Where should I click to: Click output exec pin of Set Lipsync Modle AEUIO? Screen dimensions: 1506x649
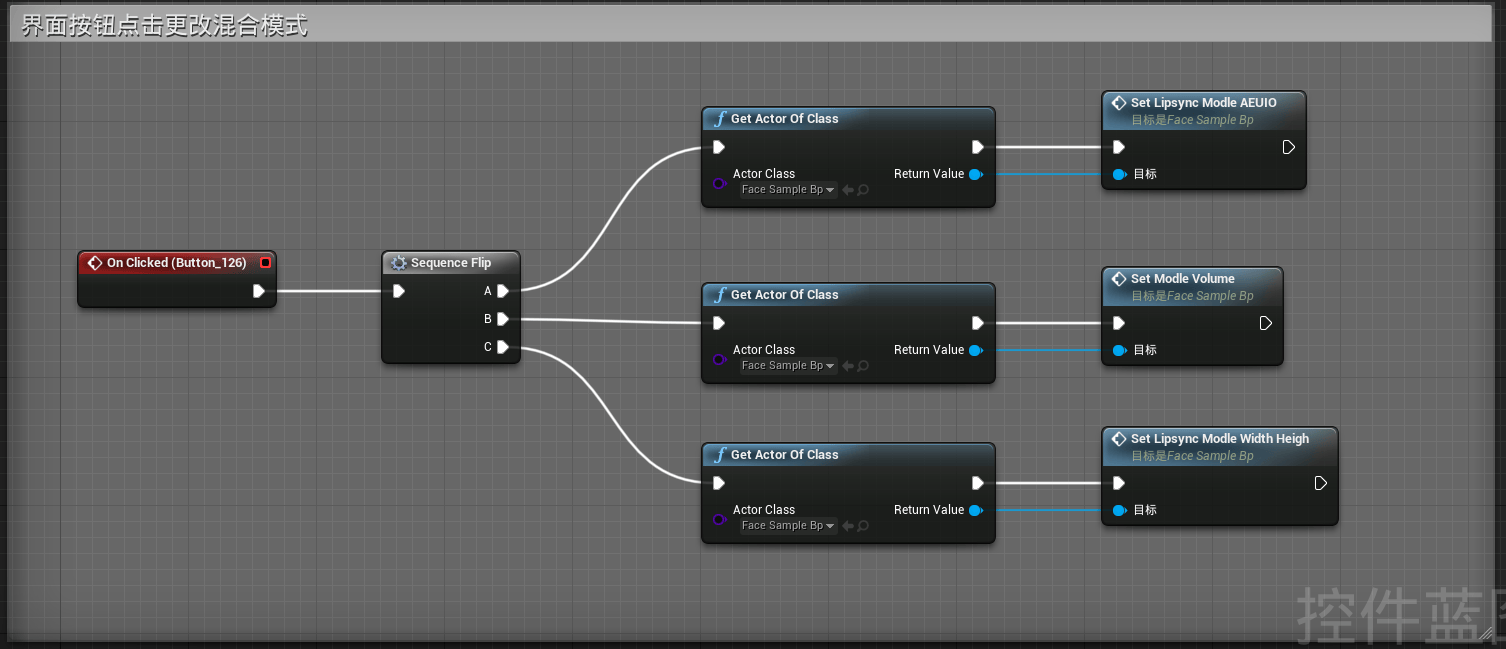point(1289,147)
